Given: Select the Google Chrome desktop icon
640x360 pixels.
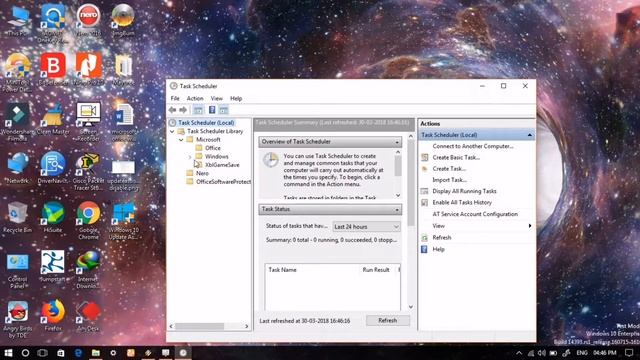Looking at the screenshot, I should point(88,220).
